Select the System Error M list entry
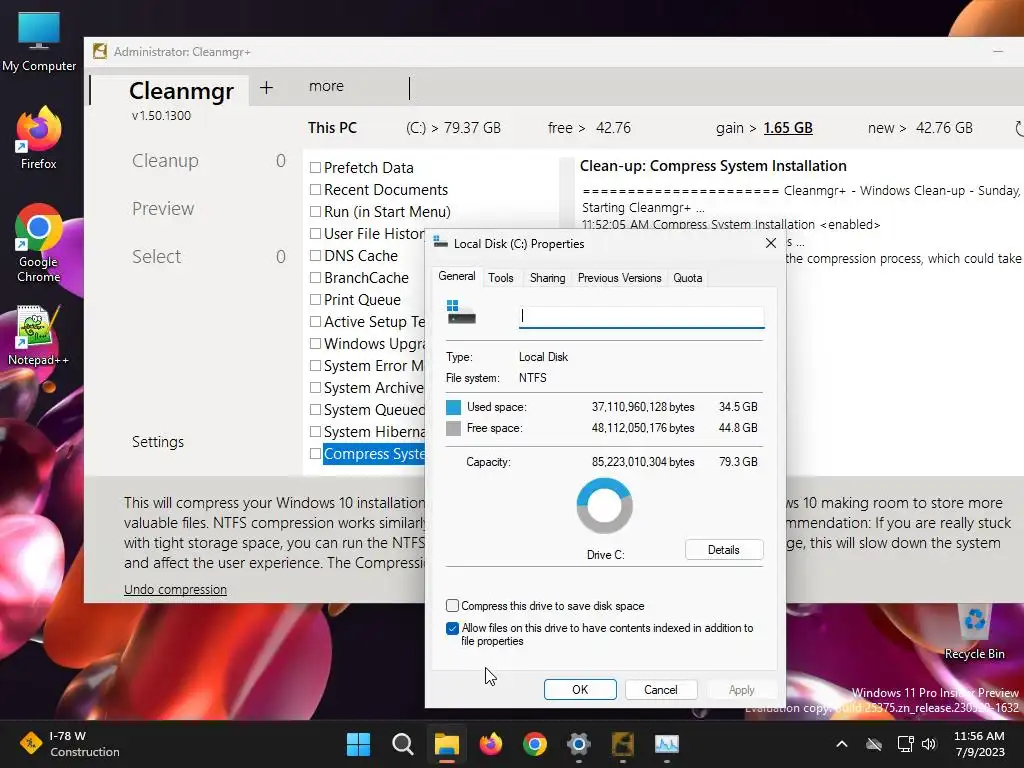This screenshot has width=1024, height=768. pyautogui.click(x=374, y=366)
